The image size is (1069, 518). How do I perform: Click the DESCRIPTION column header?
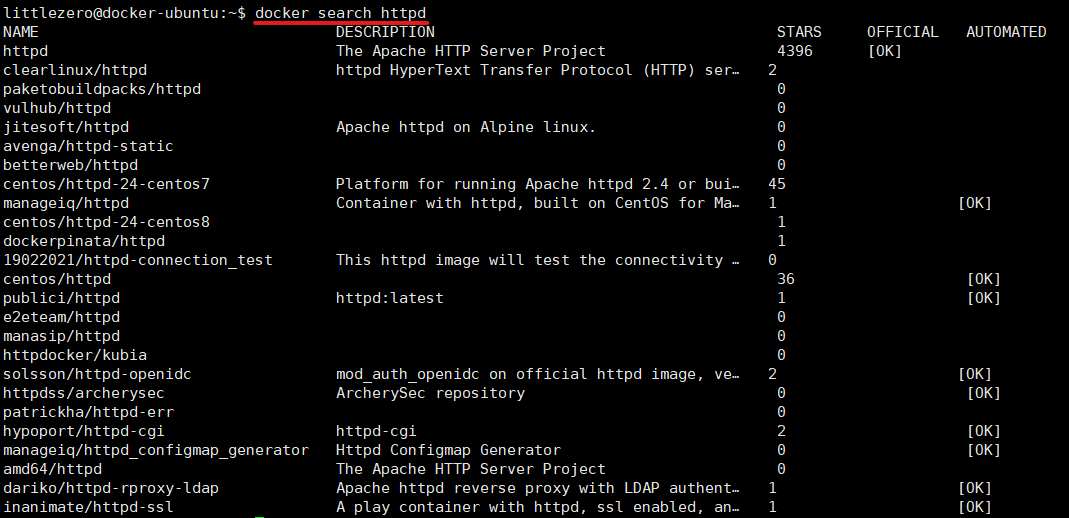coord(385,32)
